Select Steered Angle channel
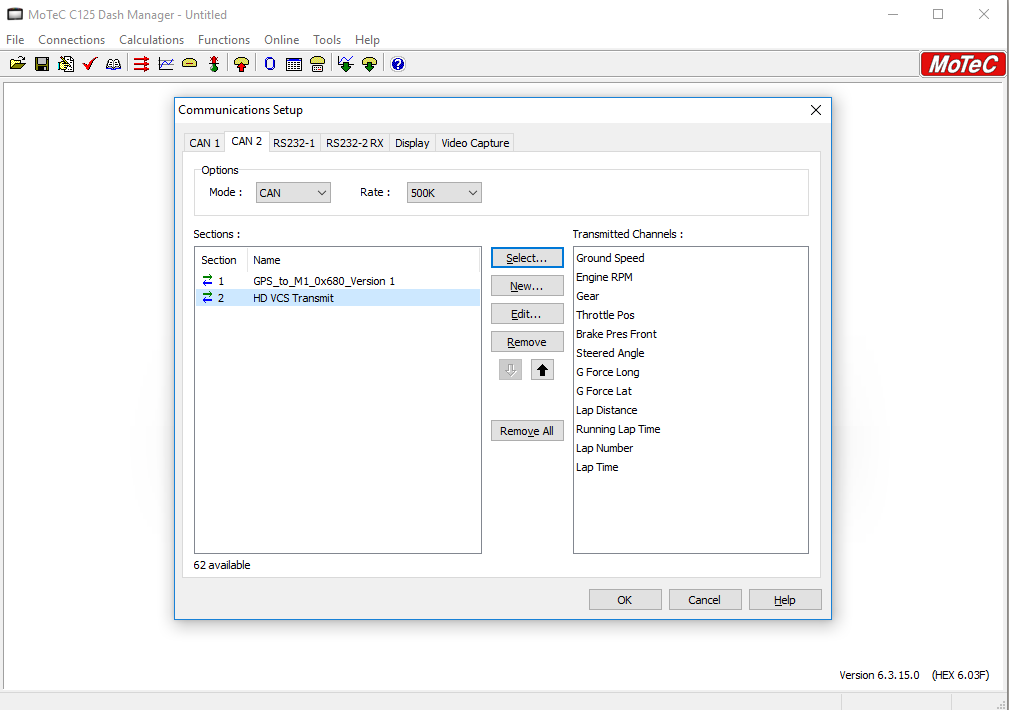The height and width of the screenshot is (710, 1009). (610, 353)
